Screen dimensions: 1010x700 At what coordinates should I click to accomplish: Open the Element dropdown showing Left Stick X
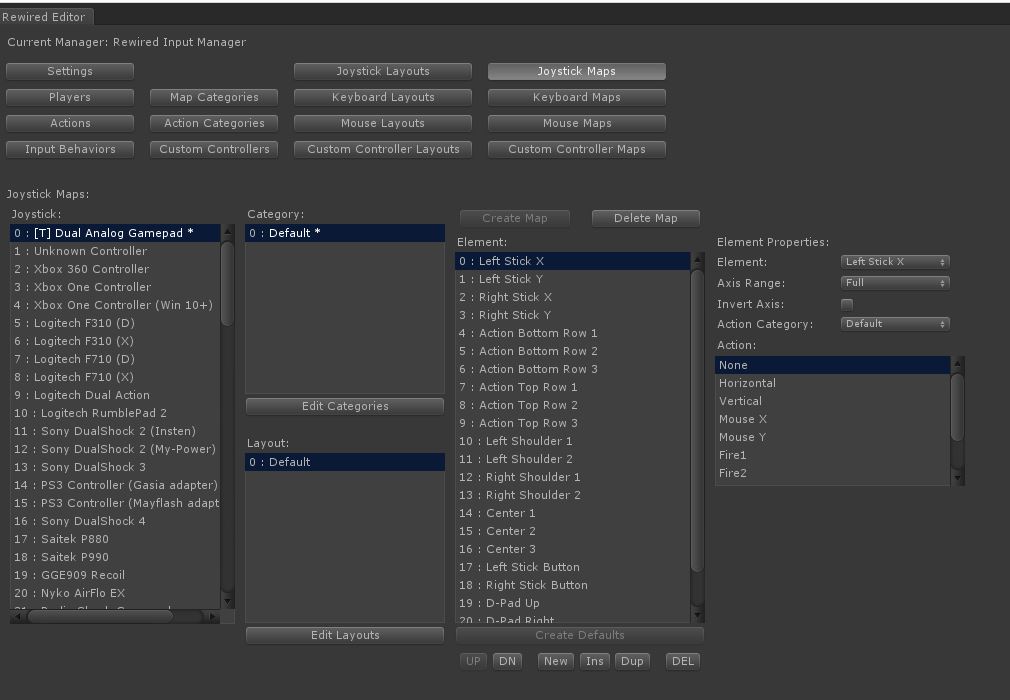pyautogui.click(x=893, y=261)
